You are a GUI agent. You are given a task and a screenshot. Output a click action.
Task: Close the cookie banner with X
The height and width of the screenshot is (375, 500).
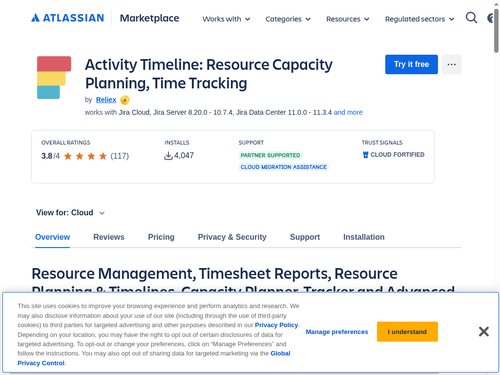pos(484,332)
